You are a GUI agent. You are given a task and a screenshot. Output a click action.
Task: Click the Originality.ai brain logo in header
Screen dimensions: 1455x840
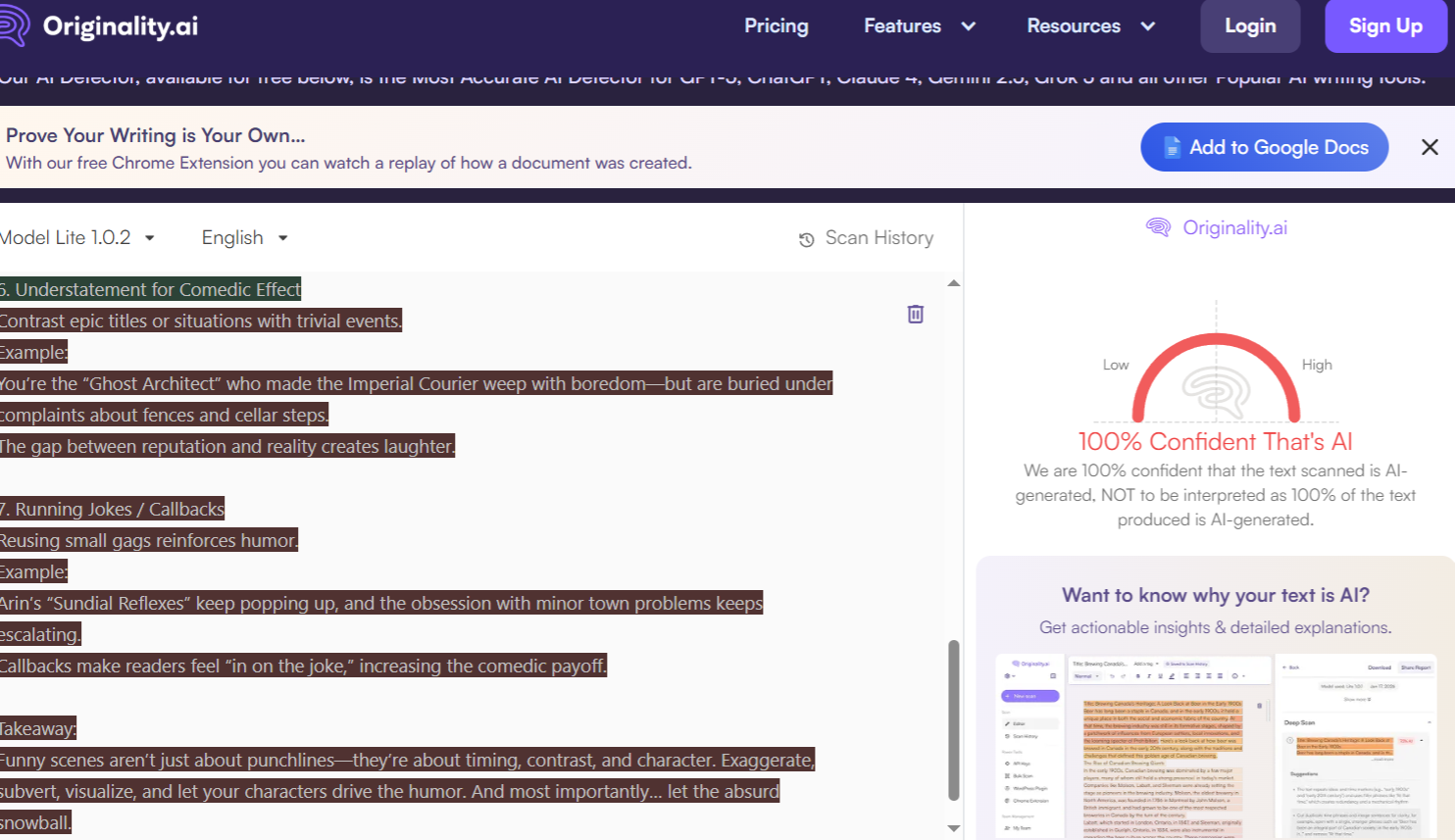(x=14, y=25)
